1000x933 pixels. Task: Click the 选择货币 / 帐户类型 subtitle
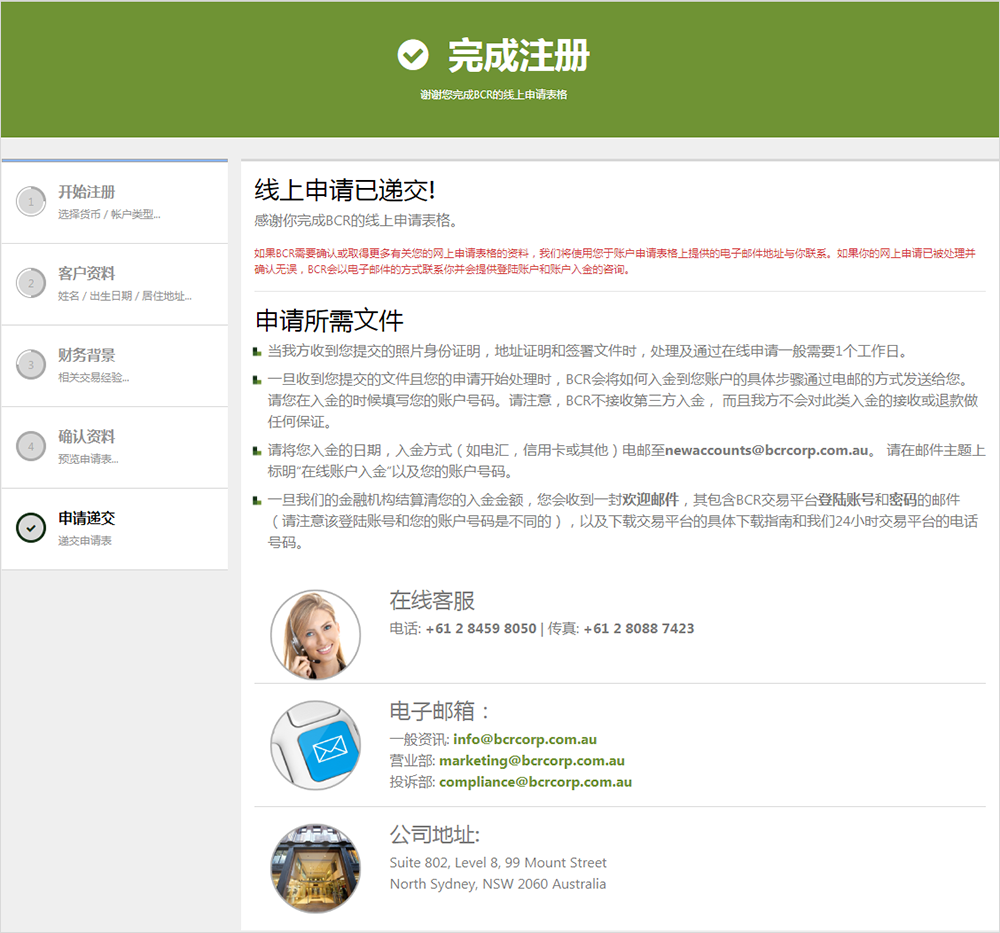109,214
